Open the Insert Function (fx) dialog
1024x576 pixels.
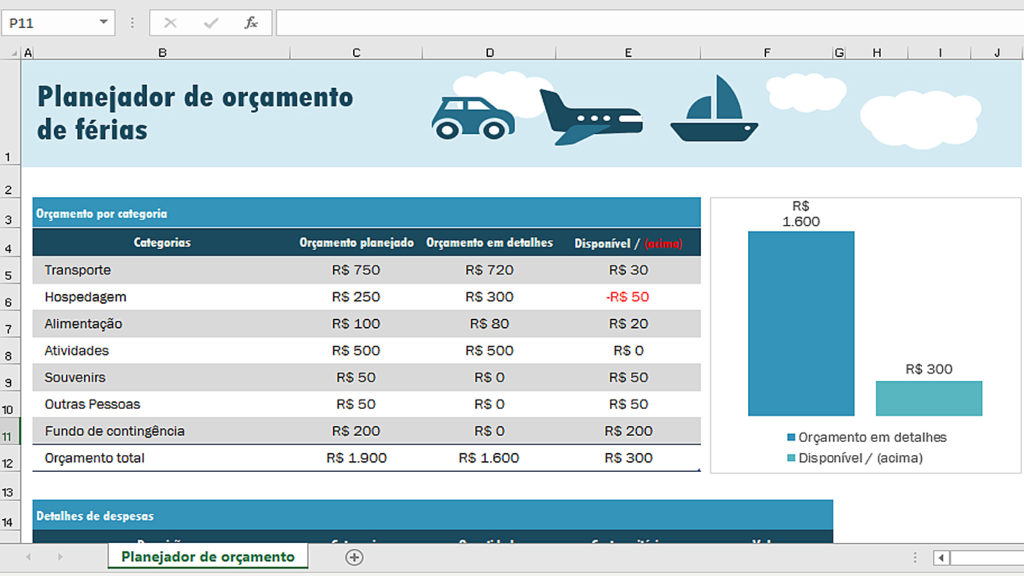pos(251,23)
